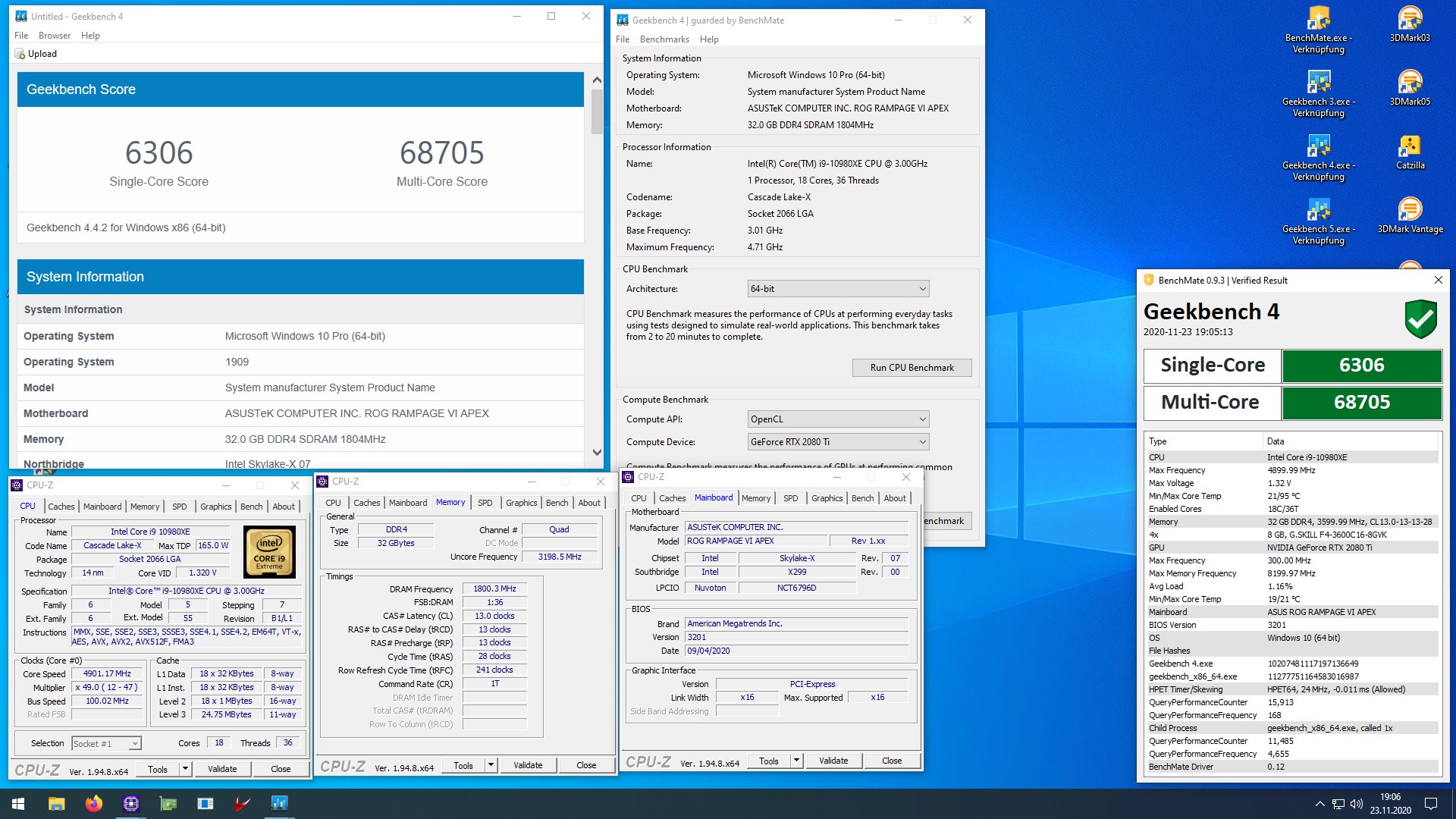1456x819 pixels.
Task: Open the Windows Start menu
Action: click(18, 804)
